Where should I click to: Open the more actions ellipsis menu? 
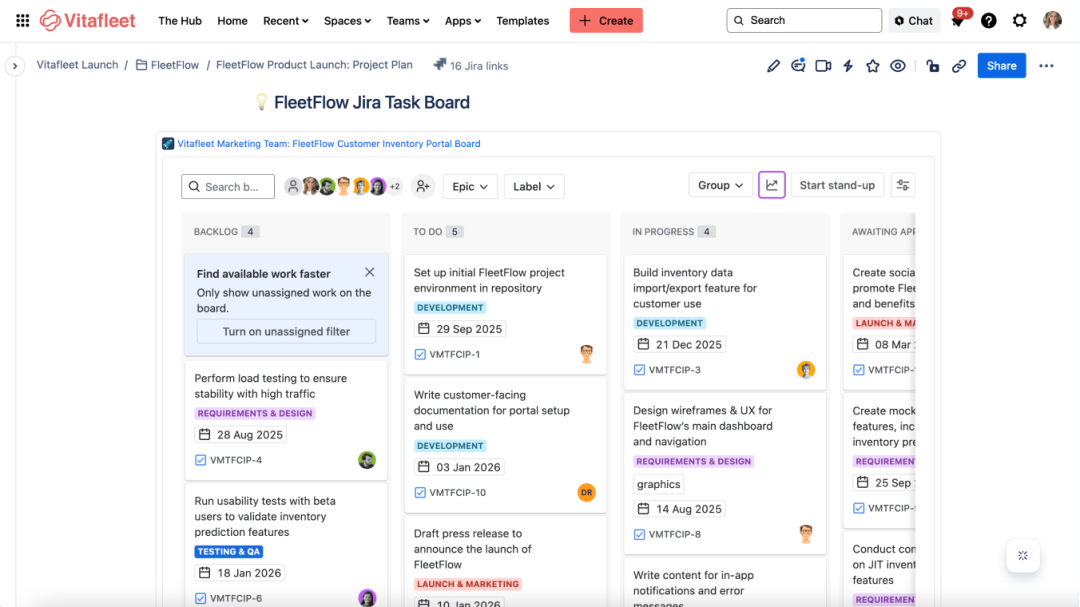tap(1046, 66)
